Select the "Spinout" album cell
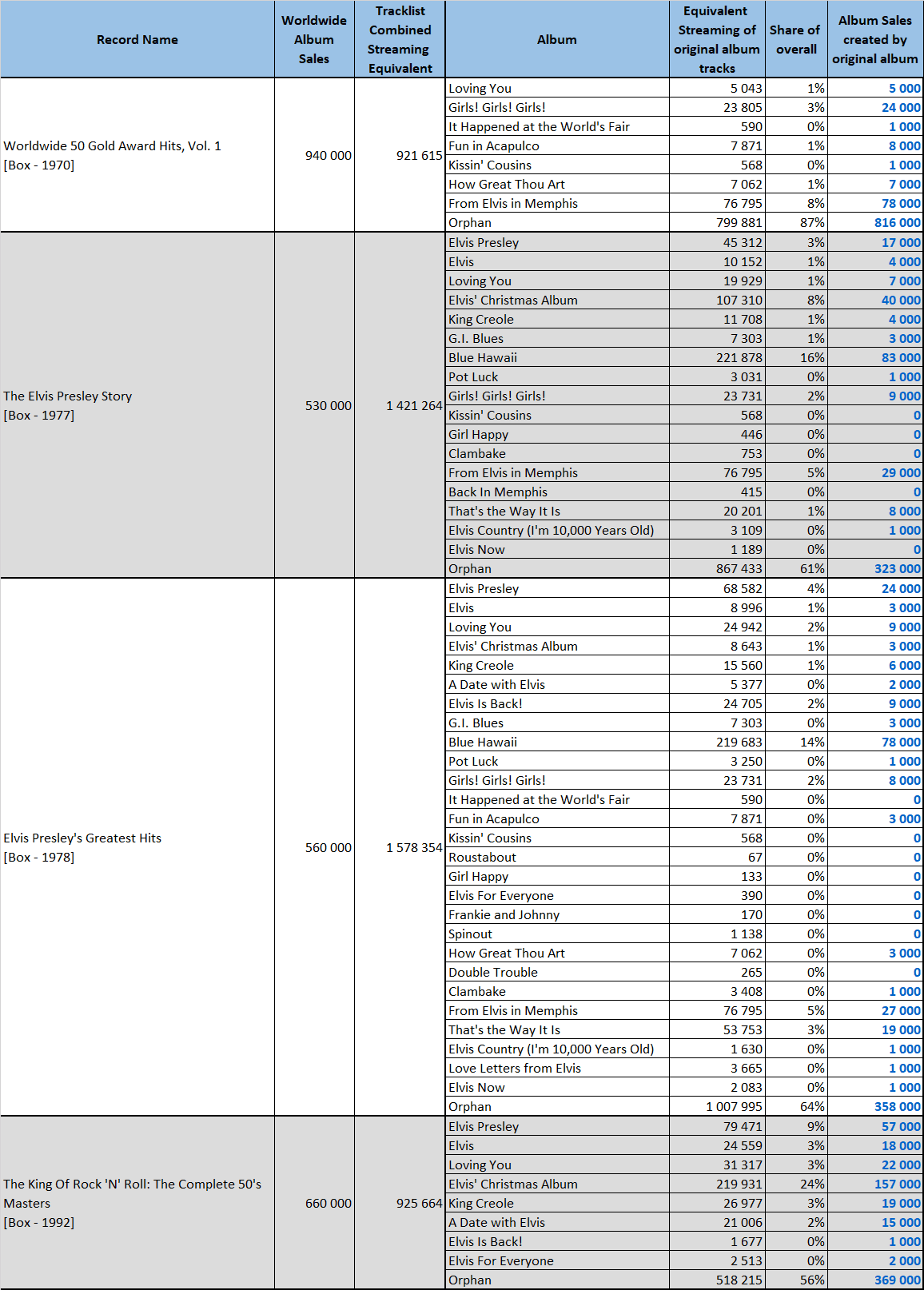This screenshot has width=924, height=1290. click(557, 934)
